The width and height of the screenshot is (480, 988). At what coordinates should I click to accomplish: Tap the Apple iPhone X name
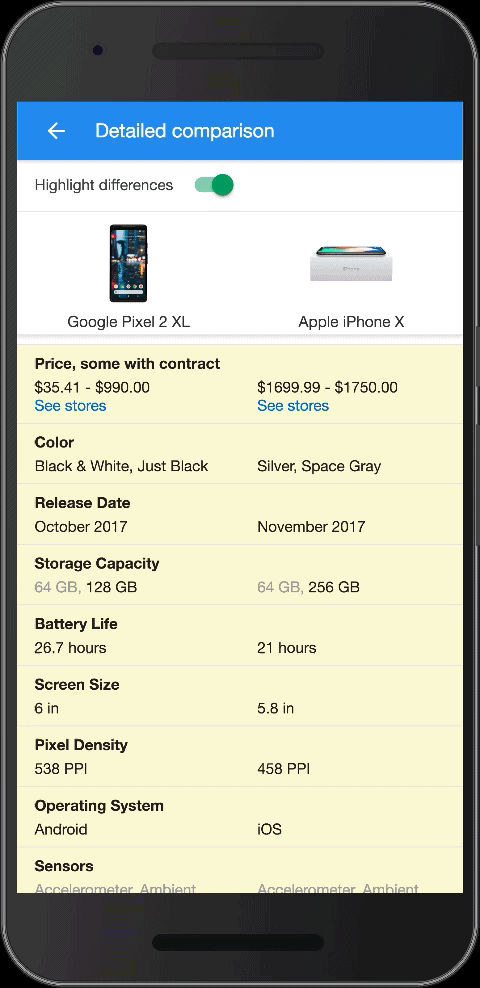pos(351,322)
